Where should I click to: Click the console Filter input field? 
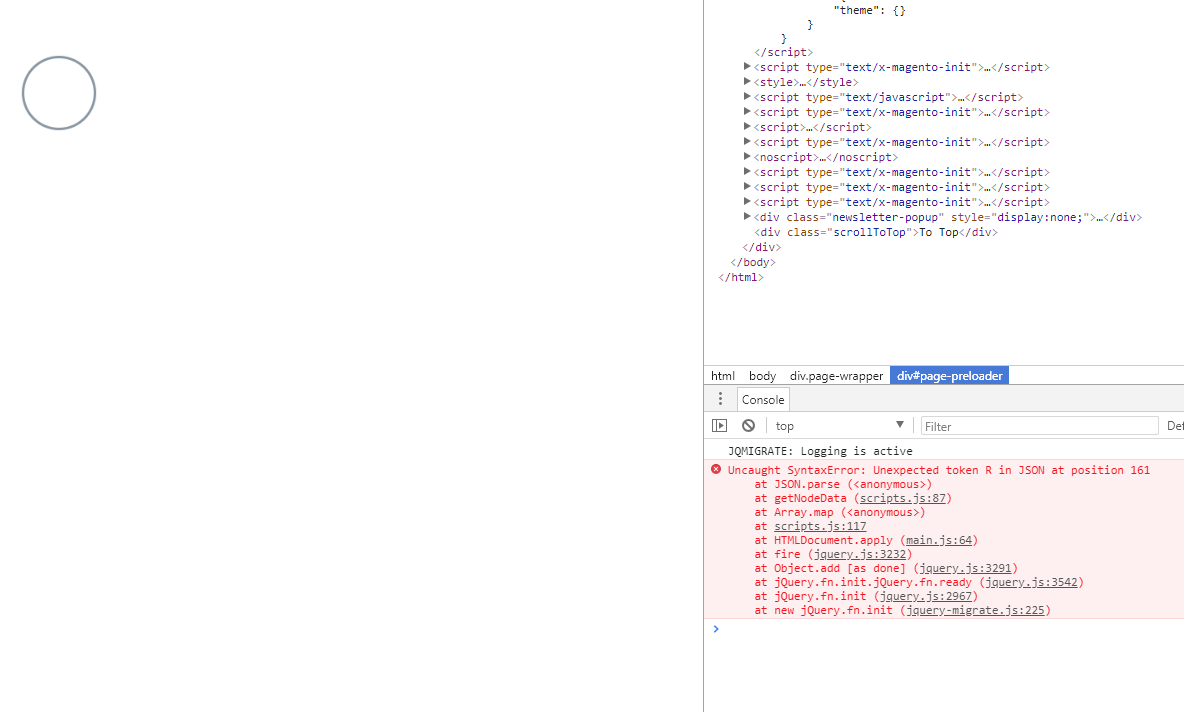pyautogui.click(x=1040, y=425)
